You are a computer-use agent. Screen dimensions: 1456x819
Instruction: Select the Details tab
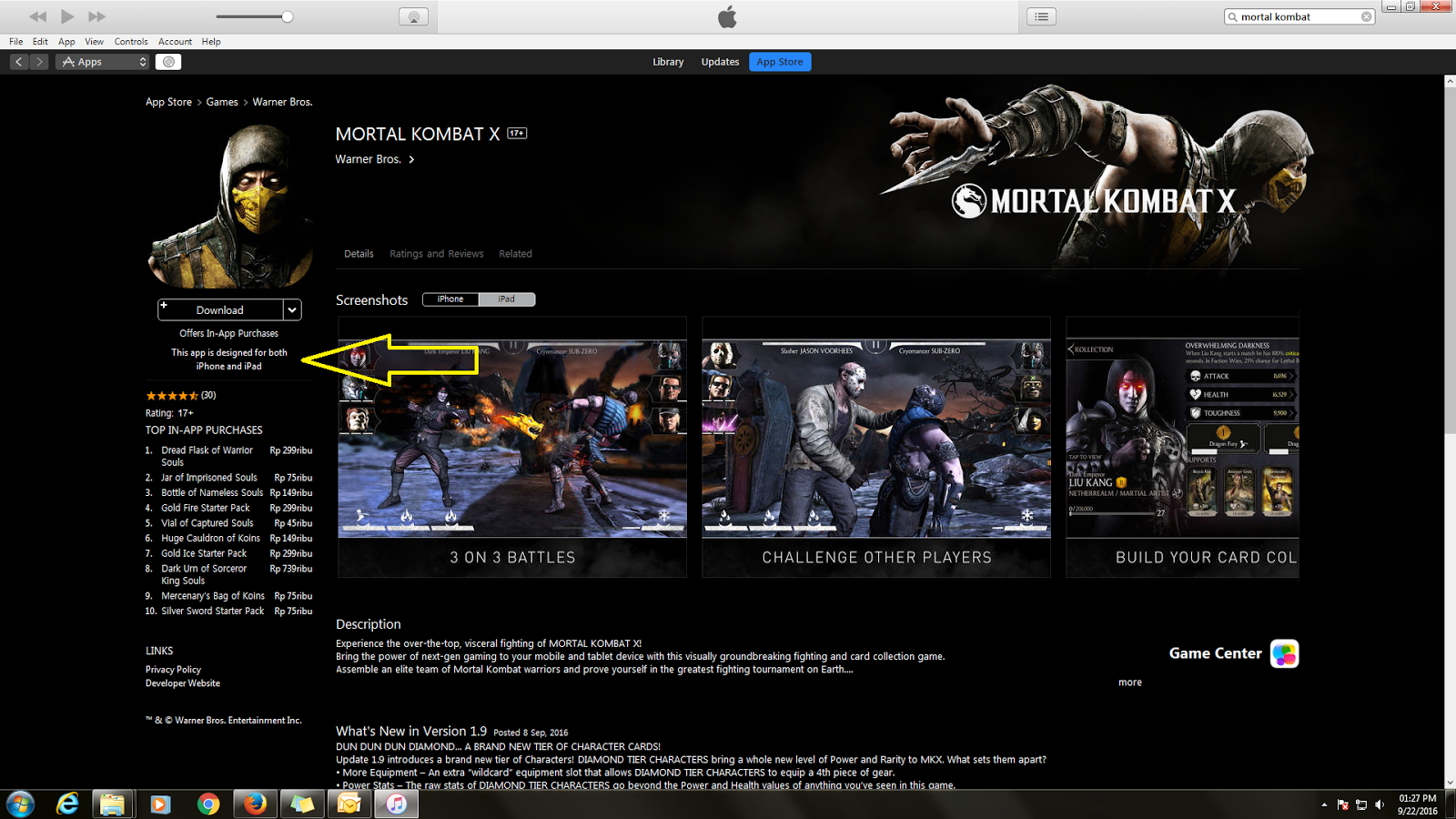(359, 254)
